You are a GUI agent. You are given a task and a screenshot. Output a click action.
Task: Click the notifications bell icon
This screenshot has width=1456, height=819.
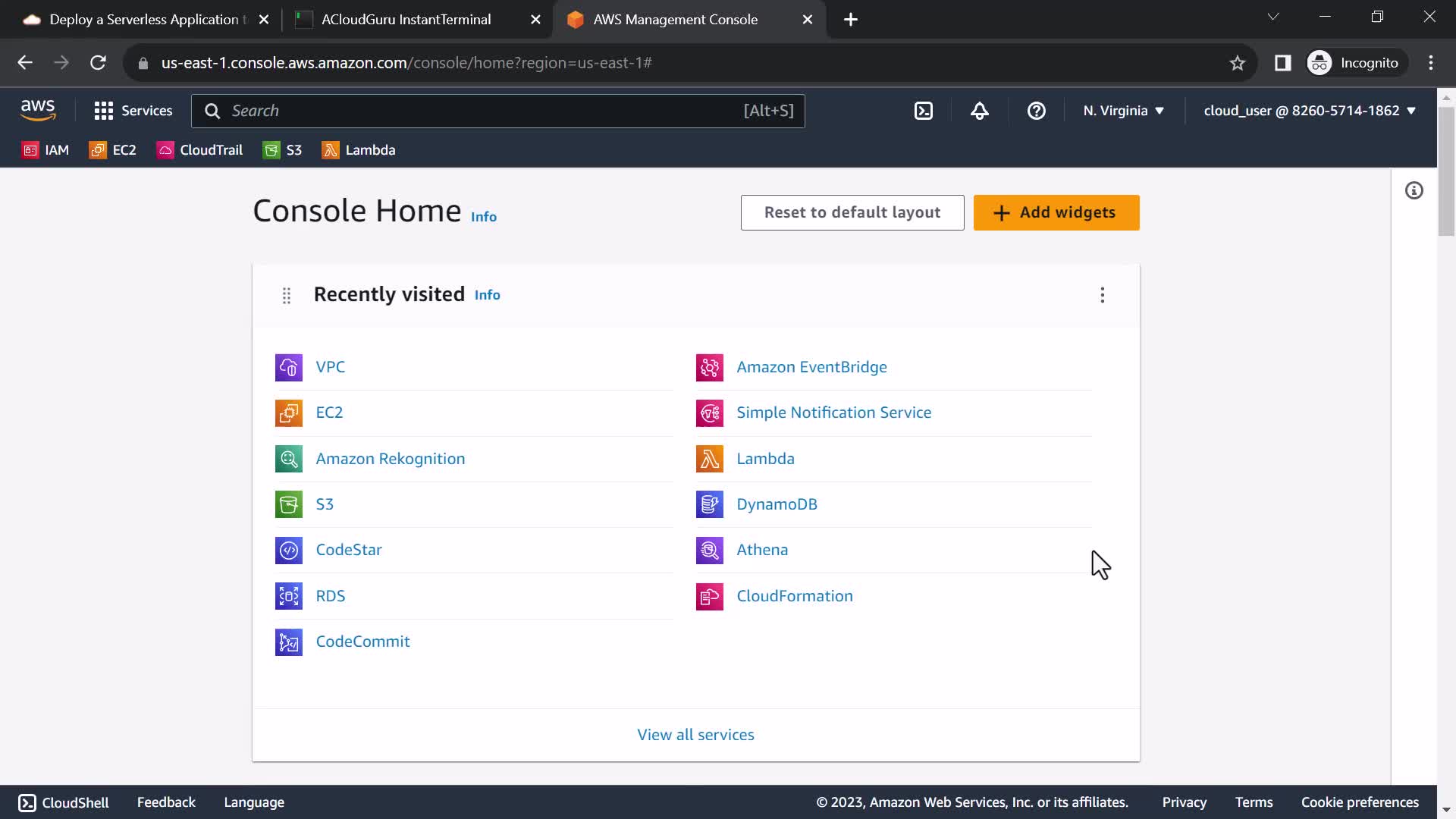click(x=979, y=111)
